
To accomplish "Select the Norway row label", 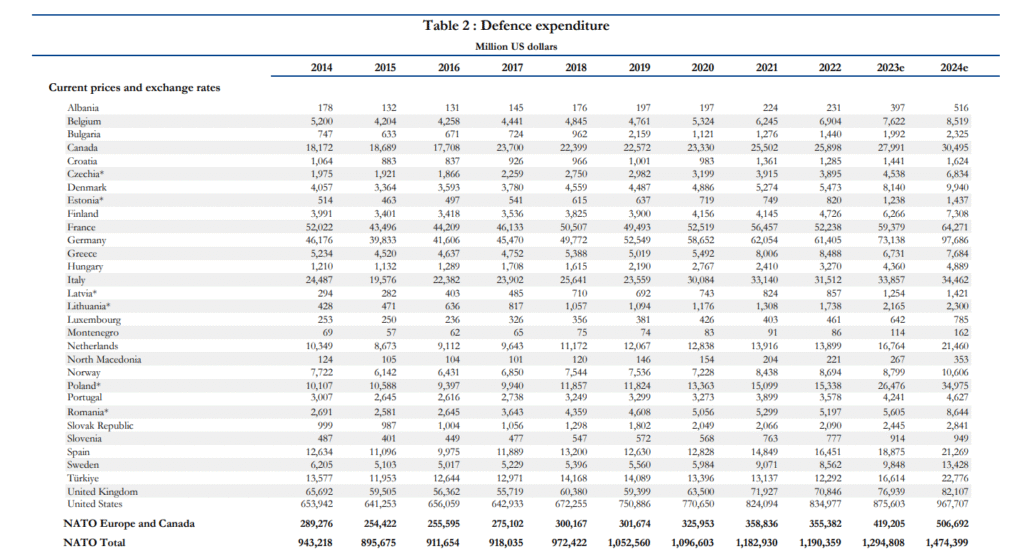I will (x=84, y=372).
